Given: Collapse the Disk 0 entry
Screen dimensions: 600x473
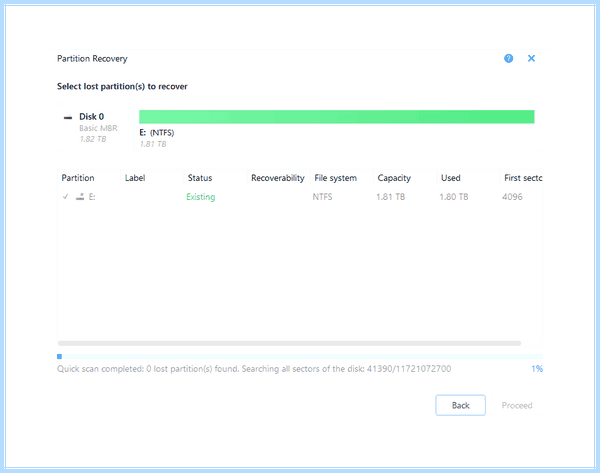Looking at the screenshot, I should point(68,117).
